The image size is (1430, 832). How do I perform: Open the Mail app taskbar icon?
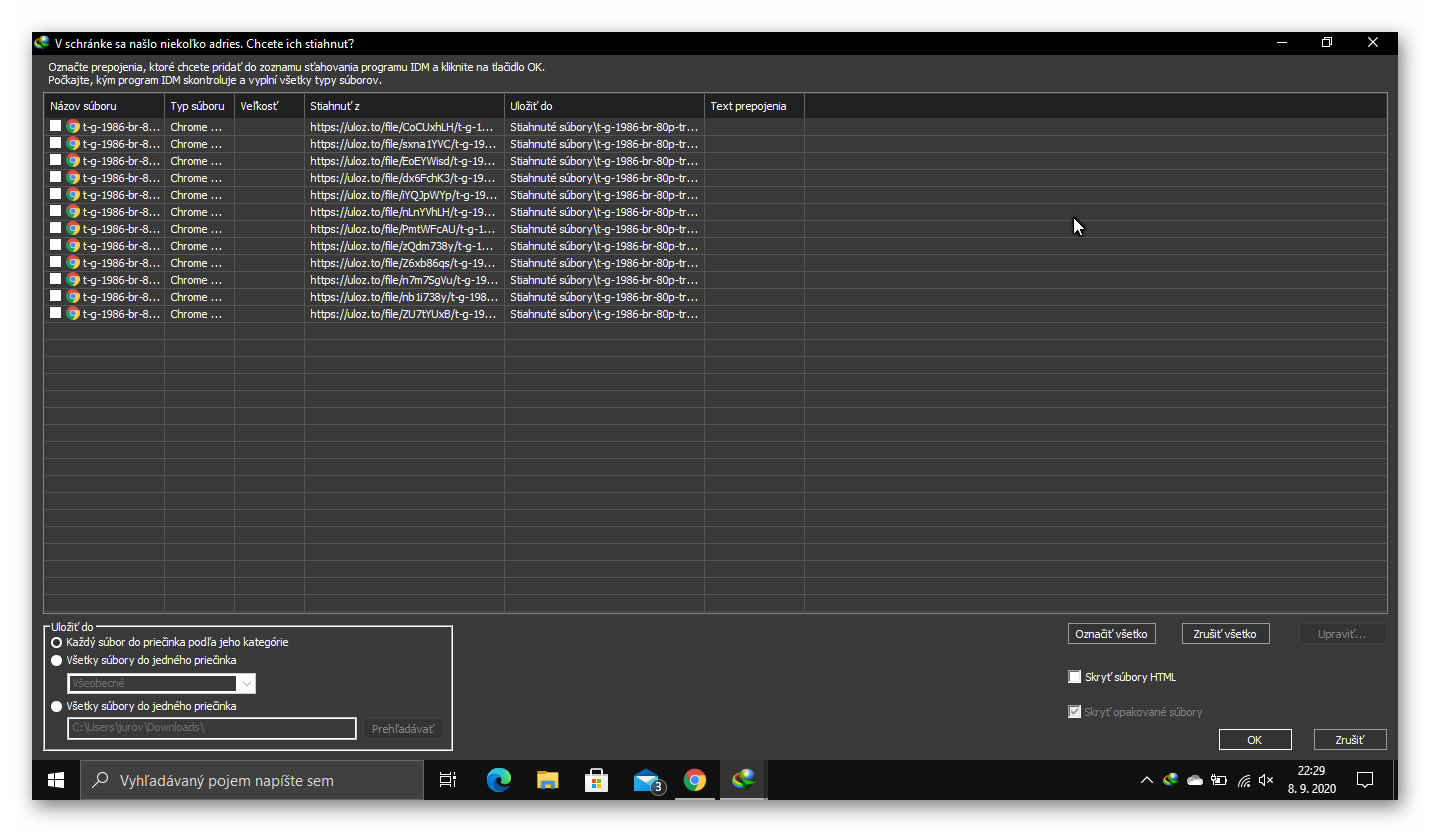(x=647, y=780)
